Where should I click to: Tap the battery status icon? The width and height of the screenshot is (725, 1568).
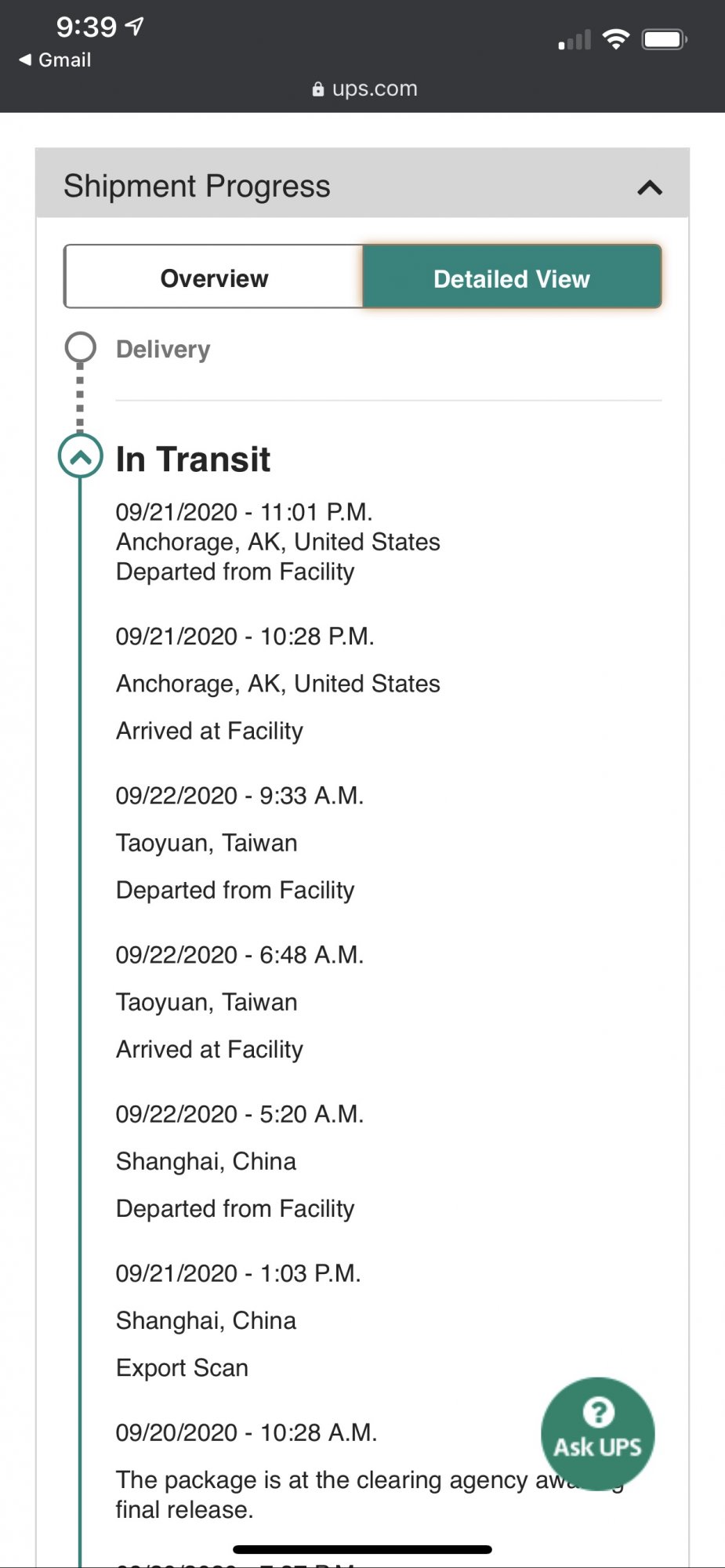pos(664,39)
